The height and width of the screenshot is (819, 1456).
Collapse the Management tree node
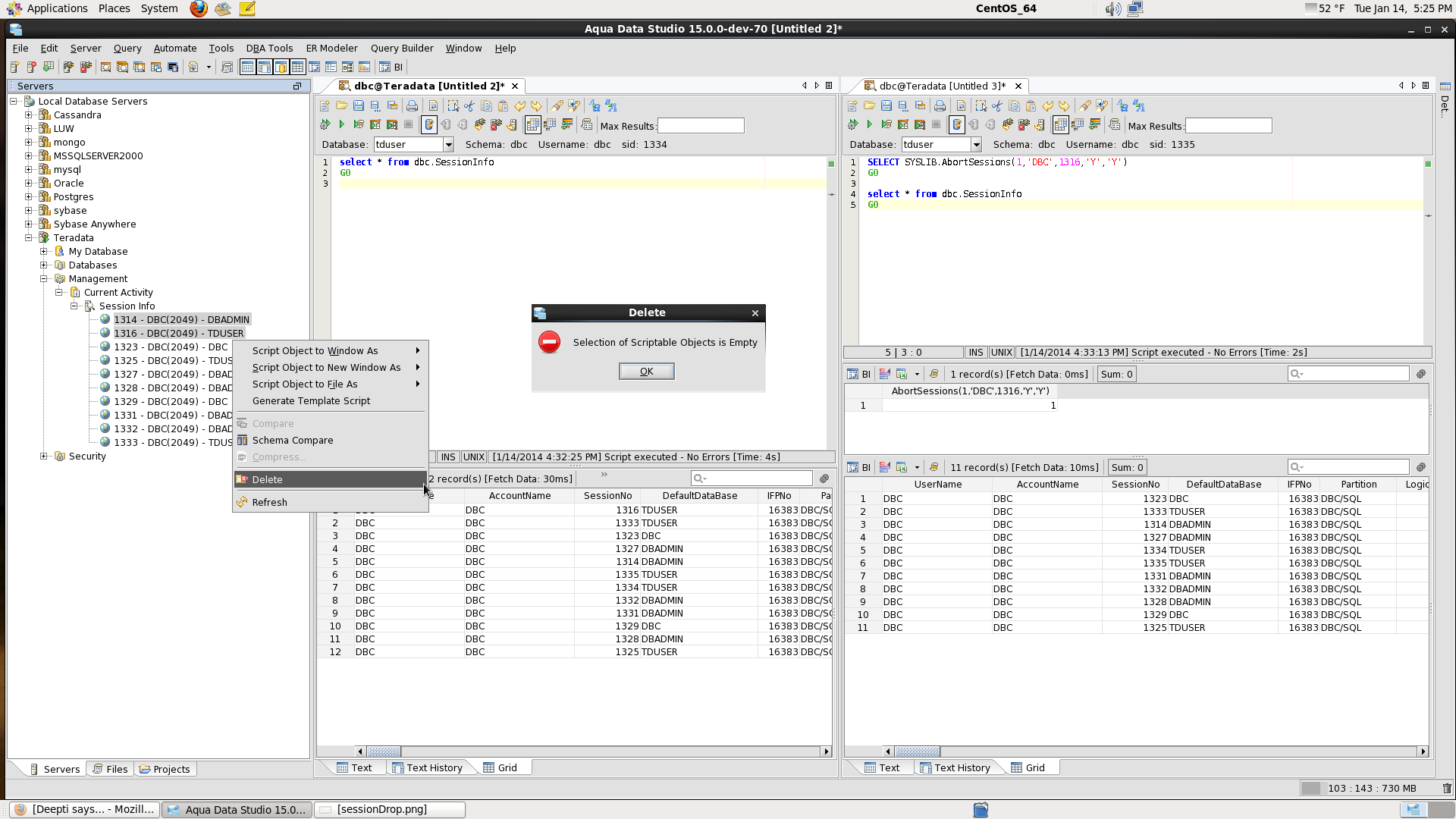[44, 279]
